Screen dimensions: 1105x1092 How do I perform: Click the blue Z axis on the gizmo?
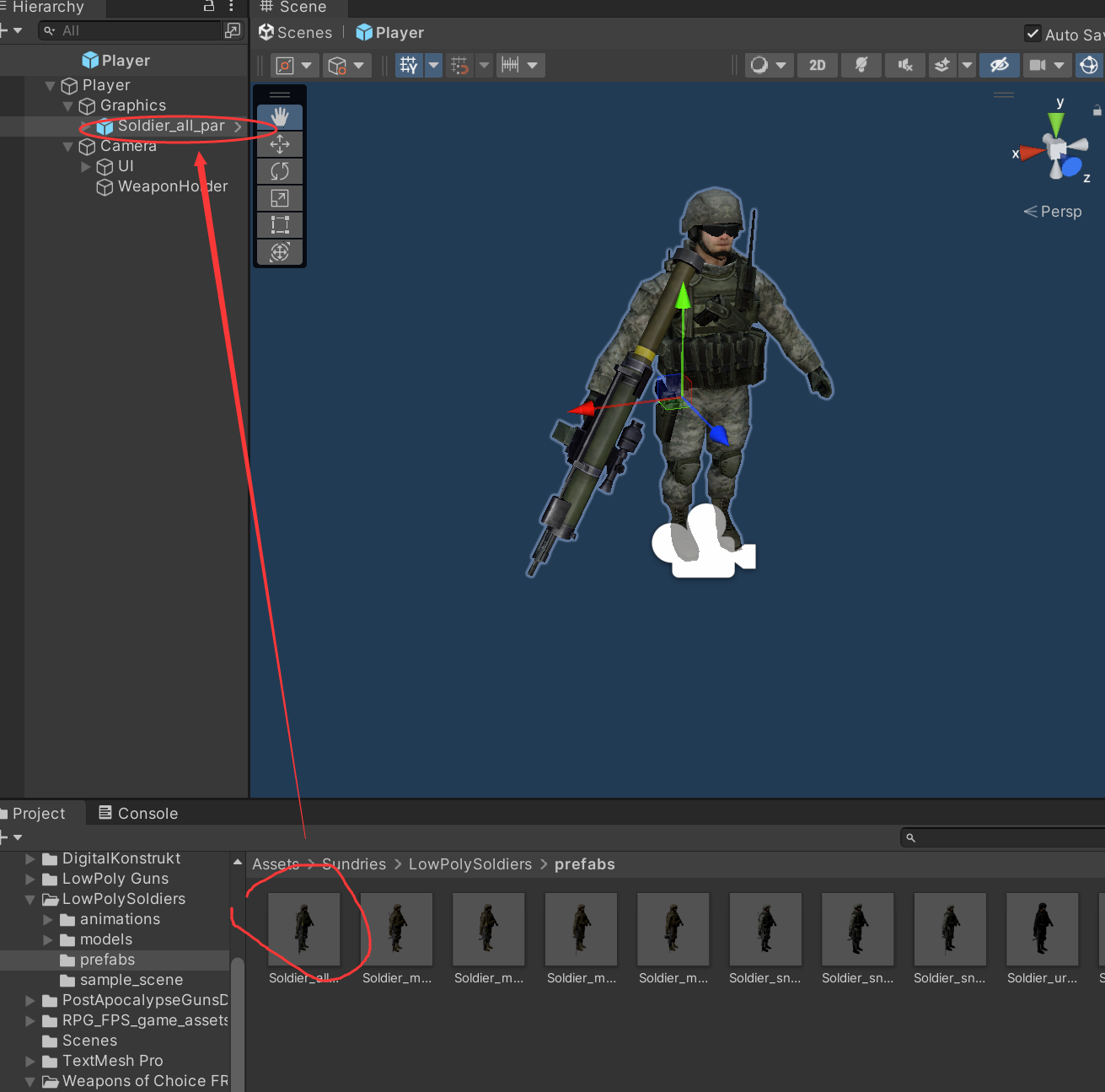point(1070,167)
